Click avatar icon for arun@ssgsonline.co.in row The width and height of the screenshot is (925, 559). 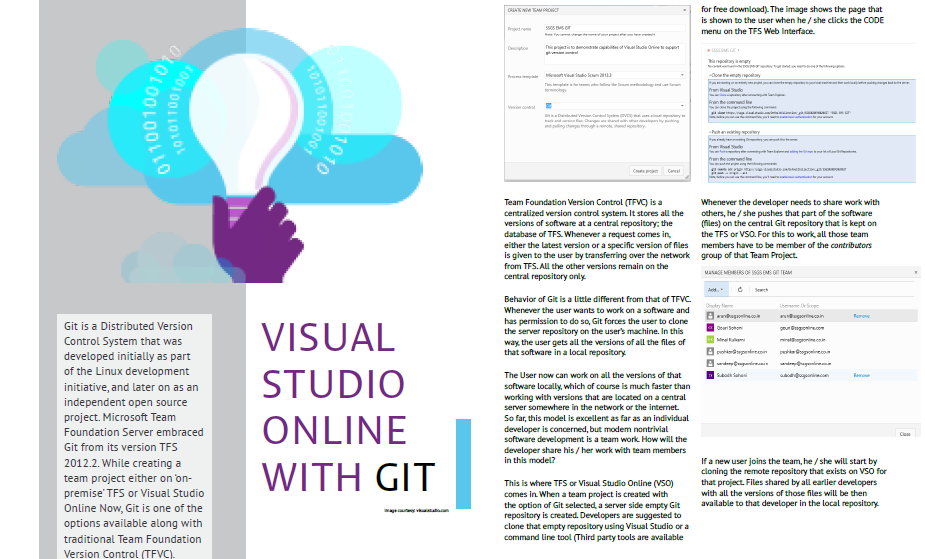point(710,316)
